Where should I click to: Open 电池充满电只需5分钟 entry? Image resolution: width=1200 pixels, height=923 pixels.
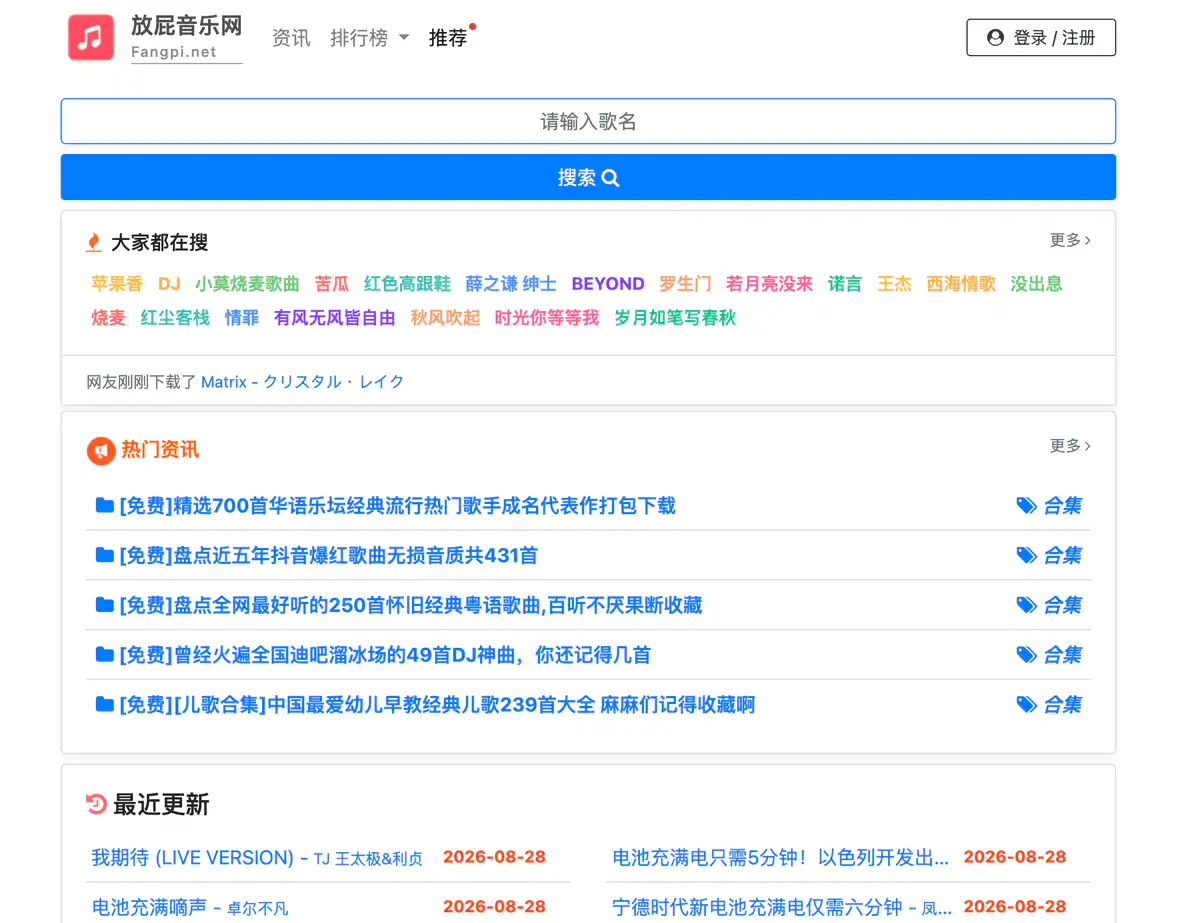coord(781,858)
